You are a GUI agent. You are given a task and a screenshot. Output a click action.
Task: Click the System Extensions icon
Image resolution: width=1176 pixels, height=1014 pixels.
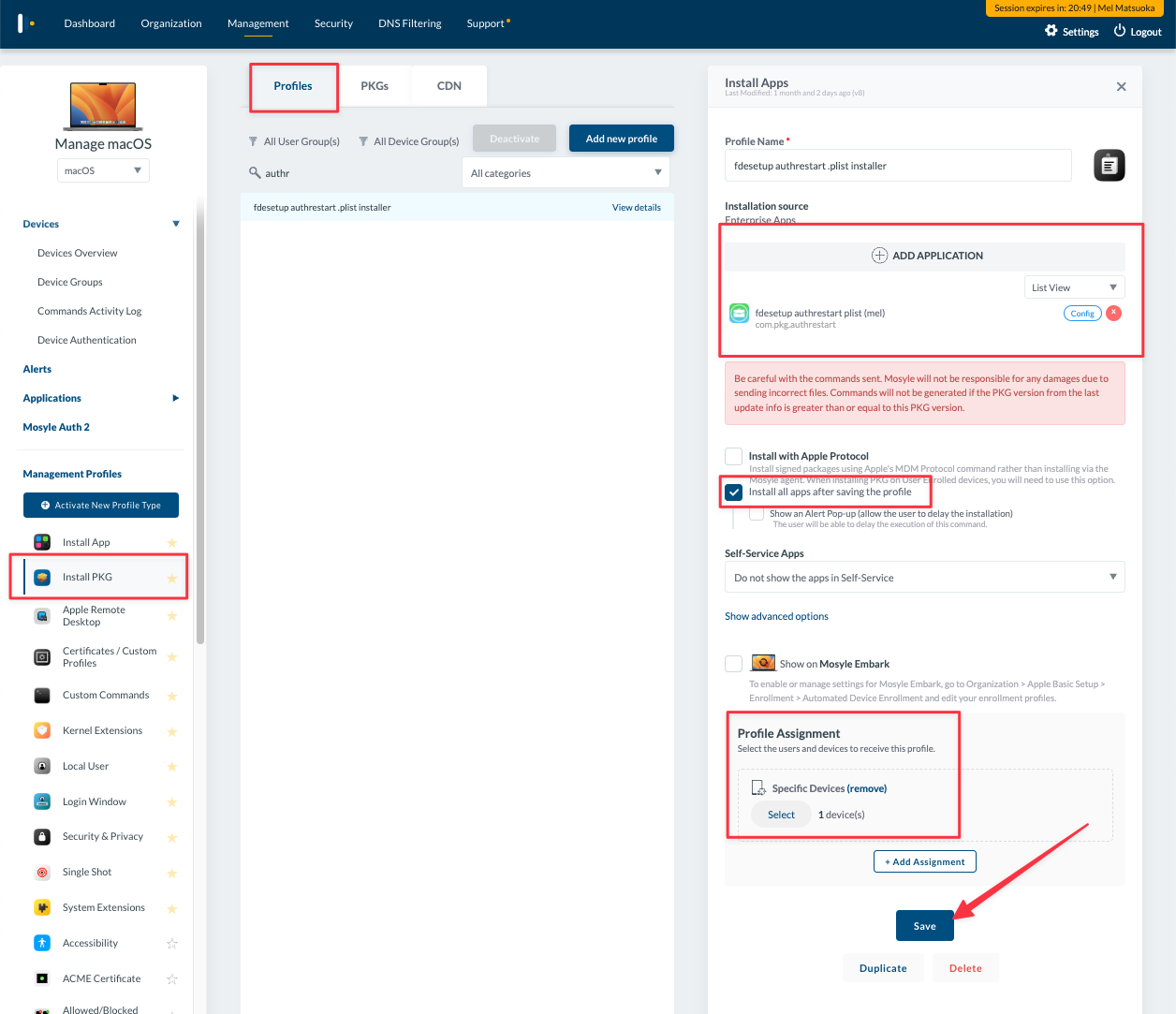[42, 907]
